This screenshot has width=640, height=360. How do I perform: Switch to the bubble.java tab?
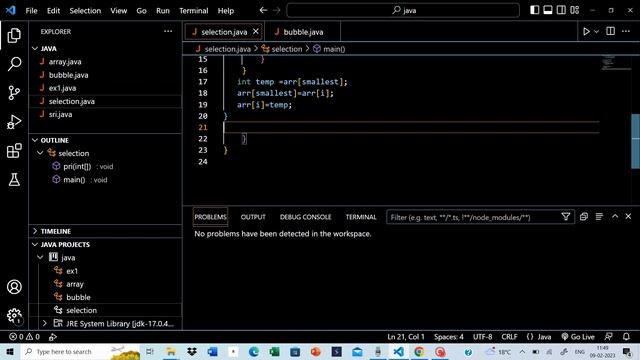pos(302,32)
